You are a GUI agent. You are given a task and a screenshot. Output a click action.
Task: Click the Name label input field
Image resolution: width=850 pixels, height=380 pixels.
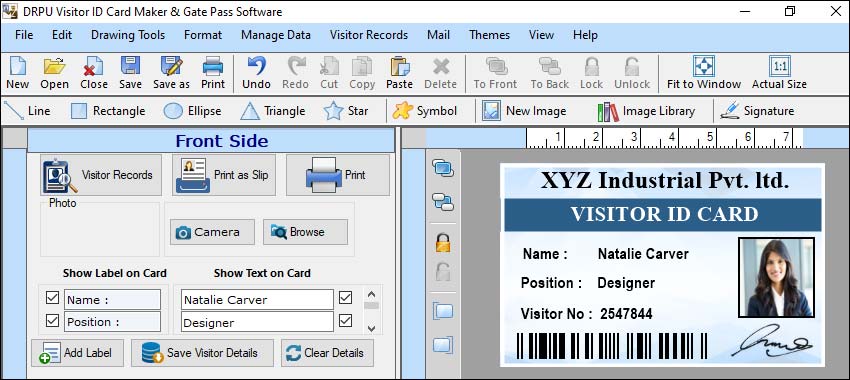coord(112,299)
